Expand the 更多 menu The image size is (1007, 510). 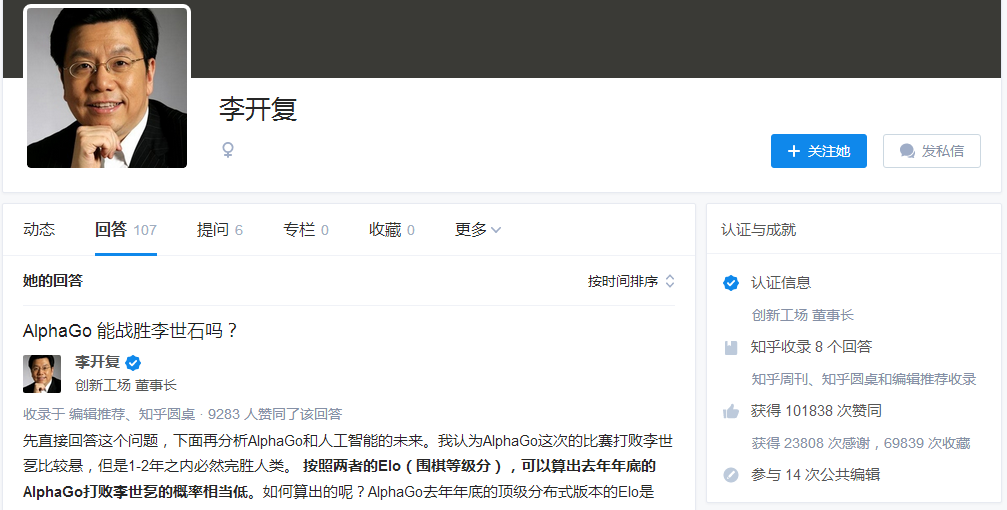[478, 229]
